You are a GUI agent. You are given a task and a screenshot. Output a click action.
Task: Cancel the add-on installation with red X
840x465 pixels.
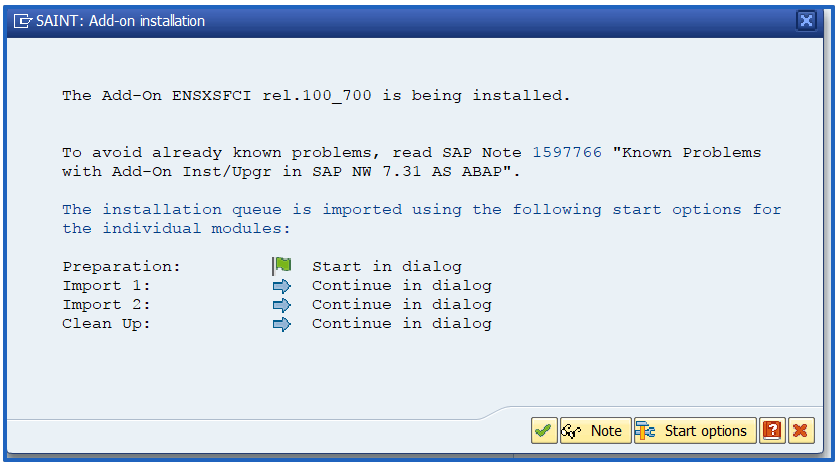(x=801, y=431)
